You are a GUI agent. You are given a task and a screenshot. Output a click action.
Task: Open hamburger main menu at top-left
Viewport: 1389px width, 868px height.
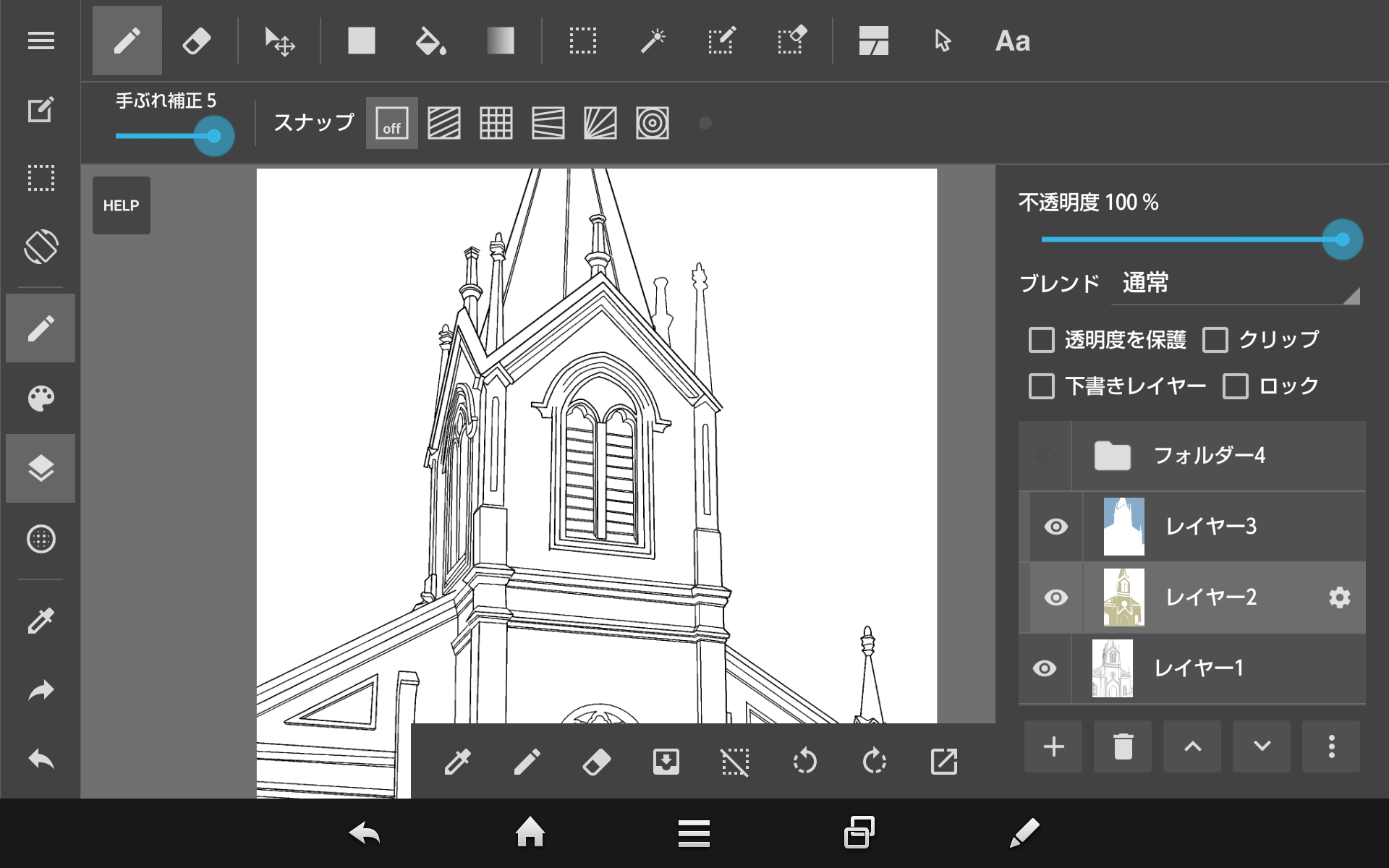pos(41,41)
